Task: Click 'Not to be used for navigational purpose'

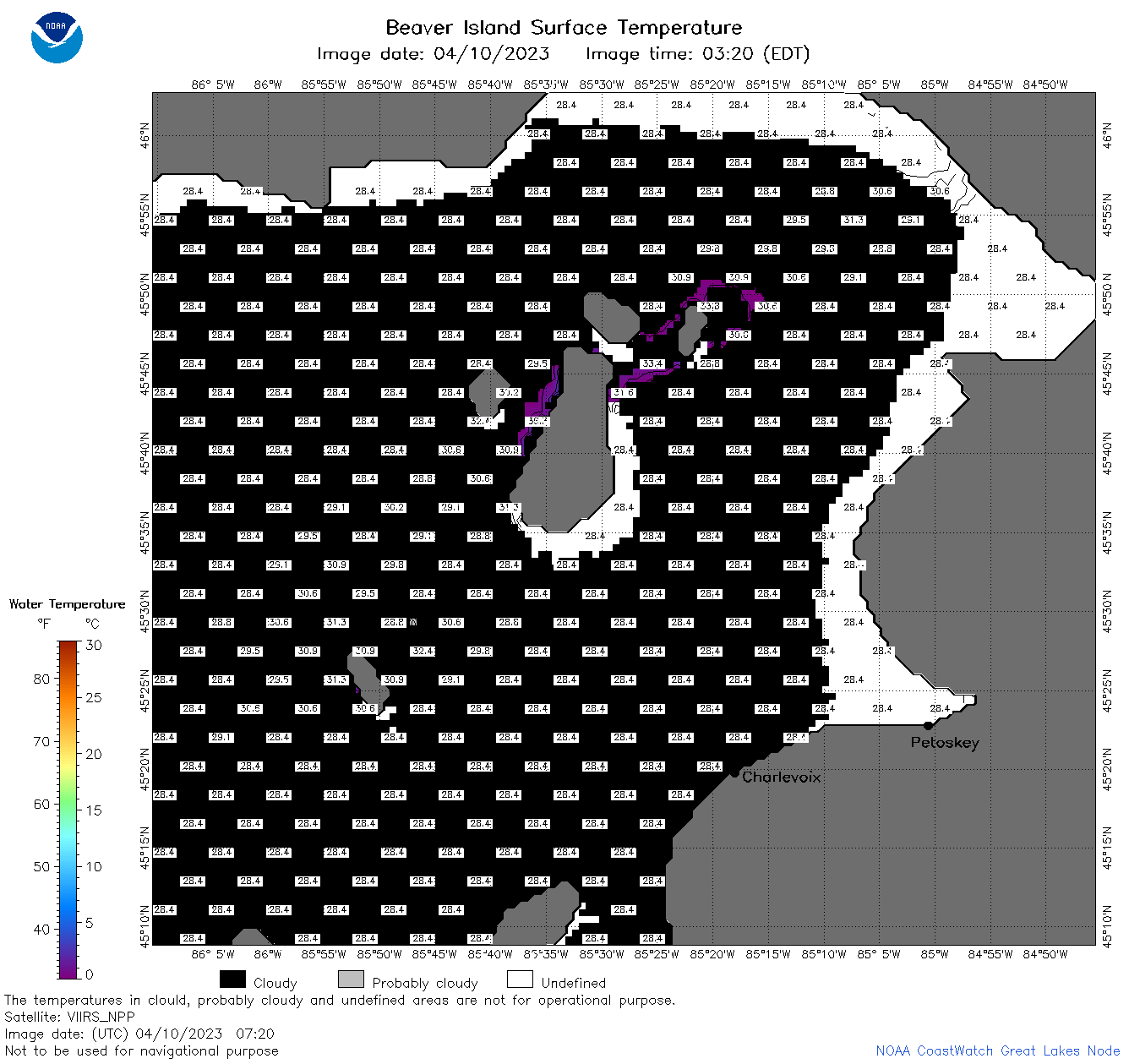Action: [141, 1050]
